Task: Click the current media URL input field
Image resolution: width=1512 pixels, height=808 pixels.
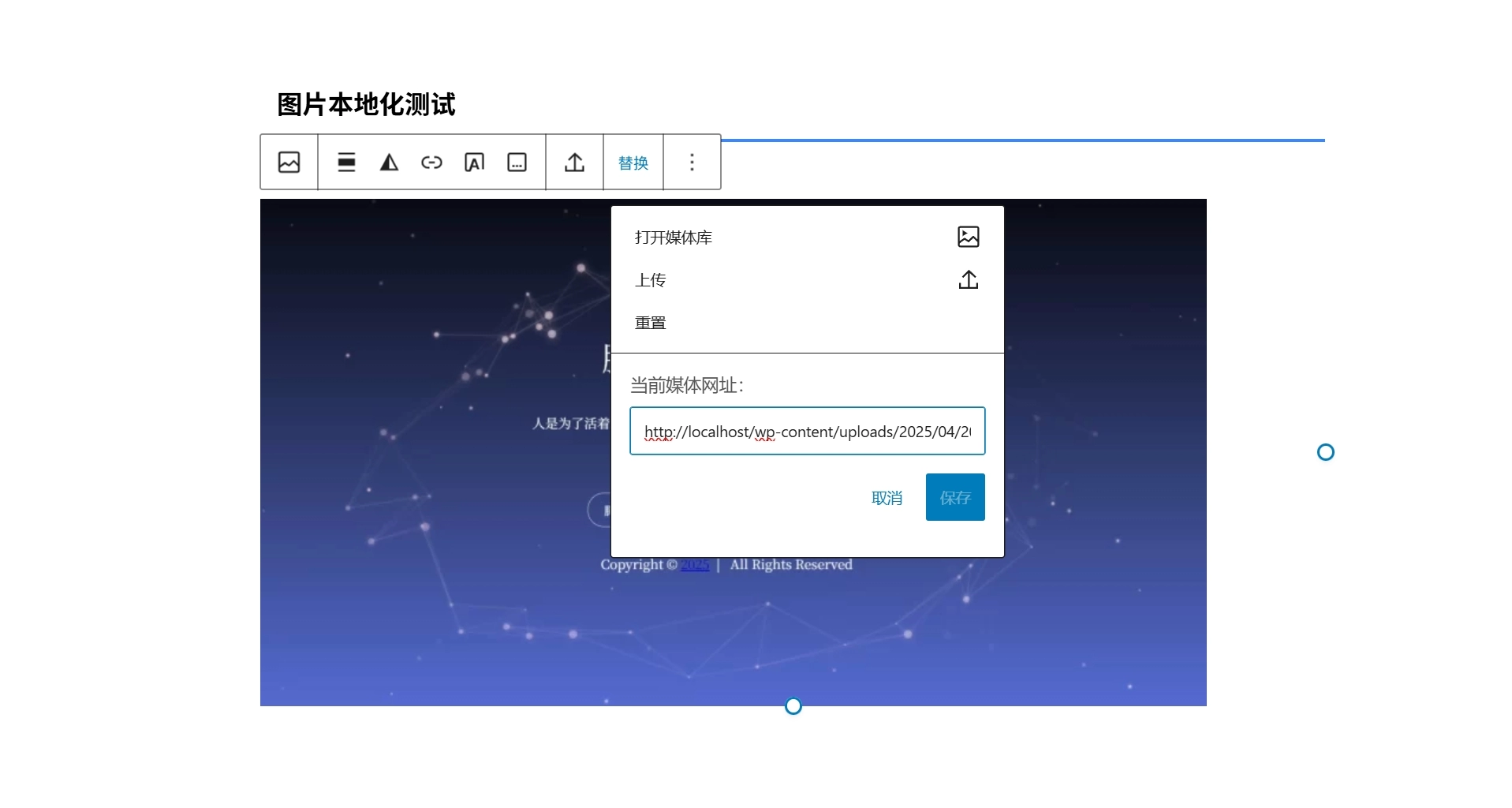Action: (807, 431)
